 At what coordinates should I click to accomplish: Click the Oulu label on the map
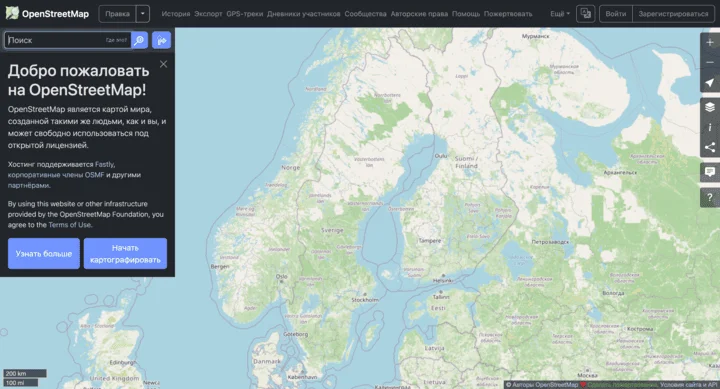441,156
